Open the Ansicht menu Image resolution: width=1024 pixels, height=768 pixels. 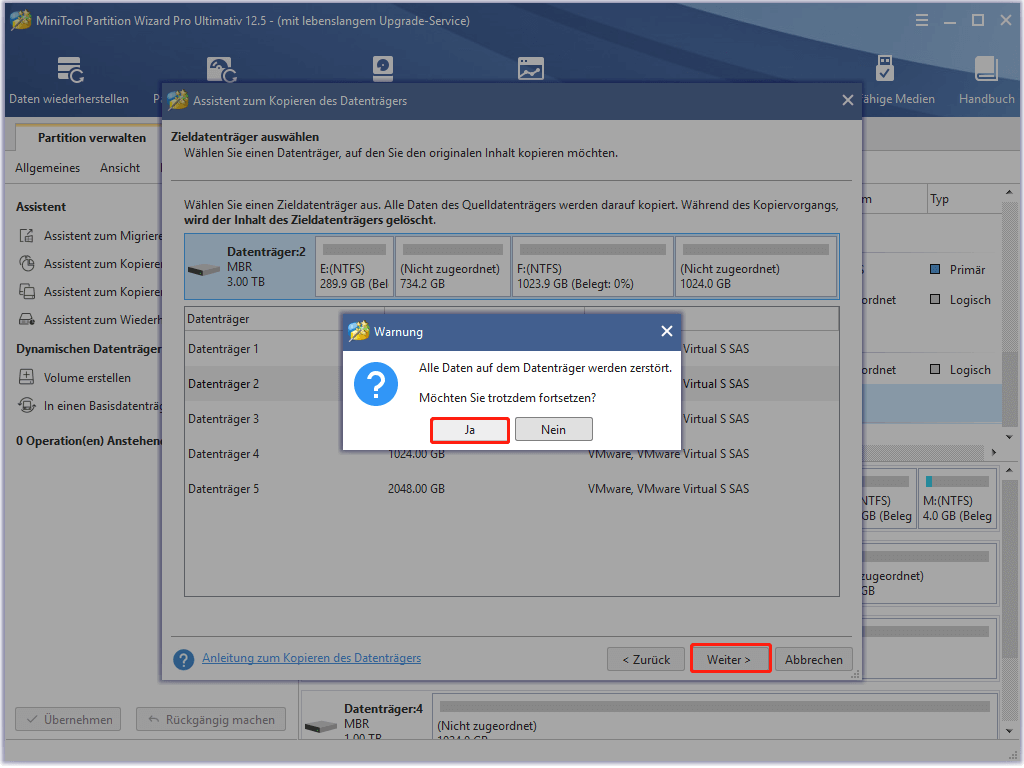click(x=120, y=168)
